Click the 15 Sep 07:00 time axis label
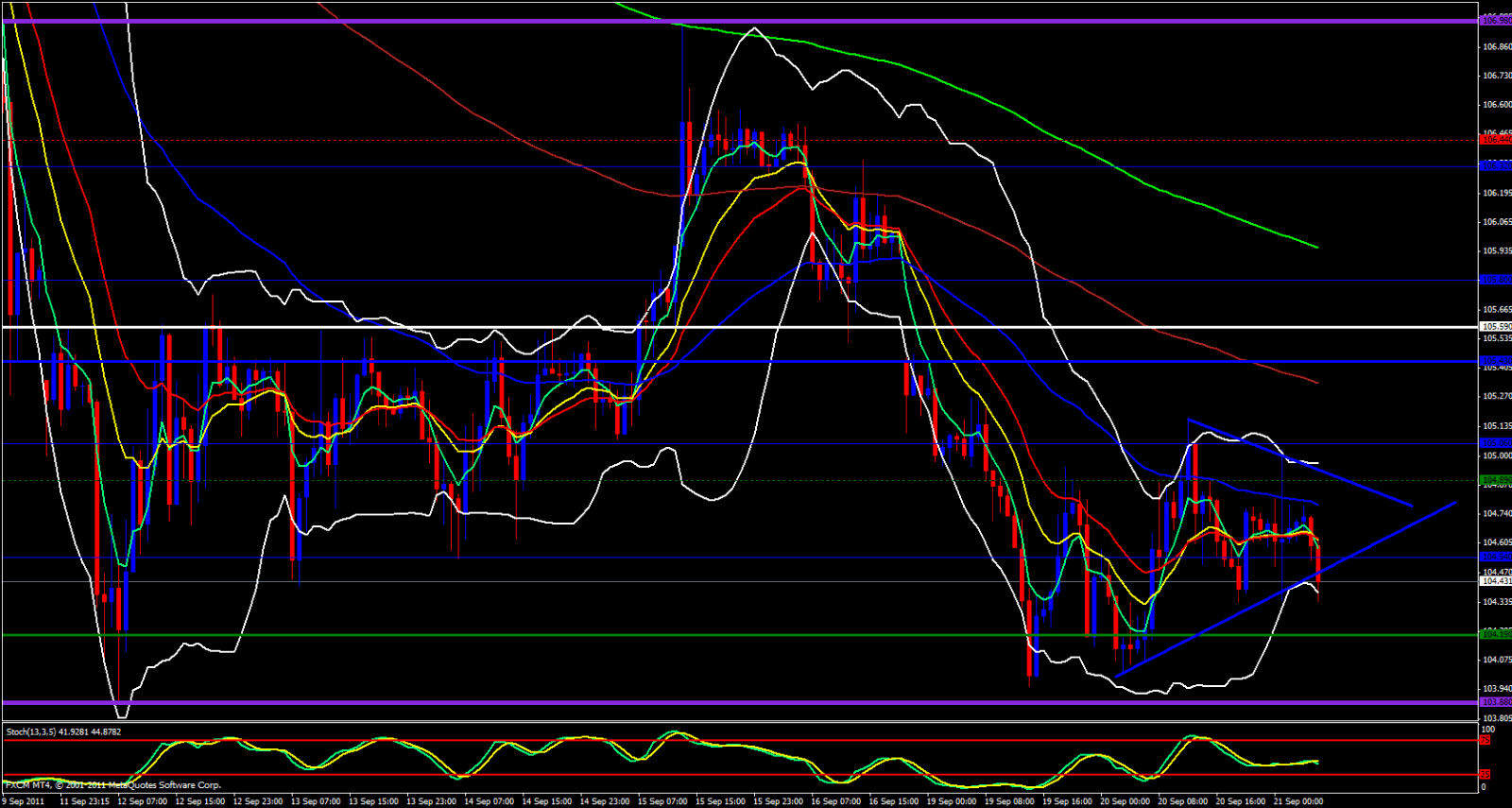Screen dimensions: 1512x808 pos(663,801)
